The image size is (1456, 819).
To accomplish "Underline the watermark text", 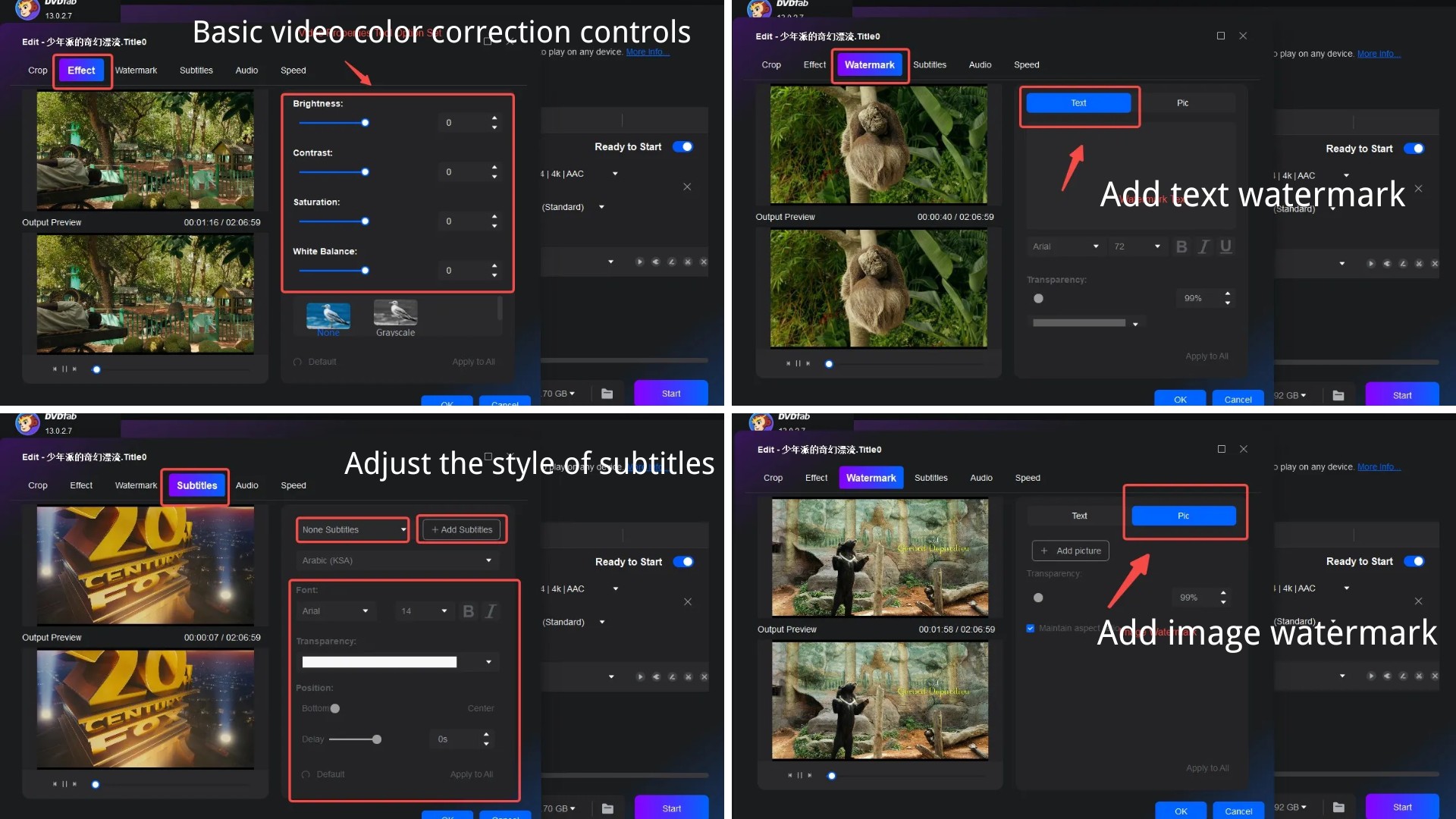I will pos(1226,246).
